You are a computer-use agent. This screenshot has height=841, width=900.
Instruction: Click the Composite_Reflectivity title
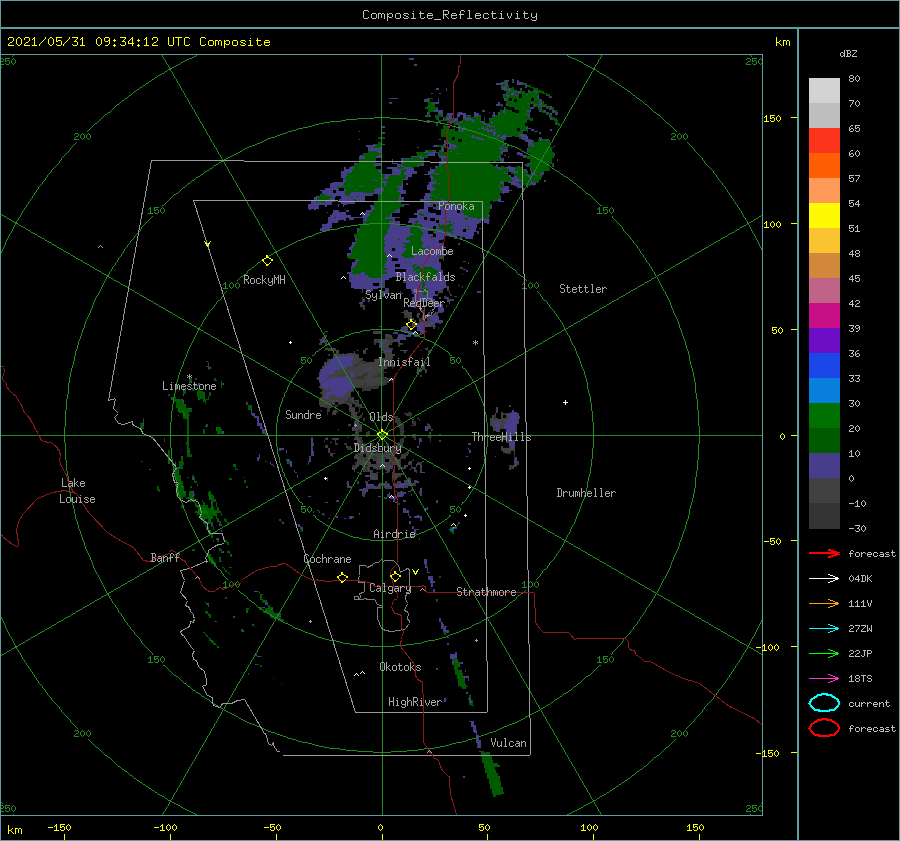450,15
